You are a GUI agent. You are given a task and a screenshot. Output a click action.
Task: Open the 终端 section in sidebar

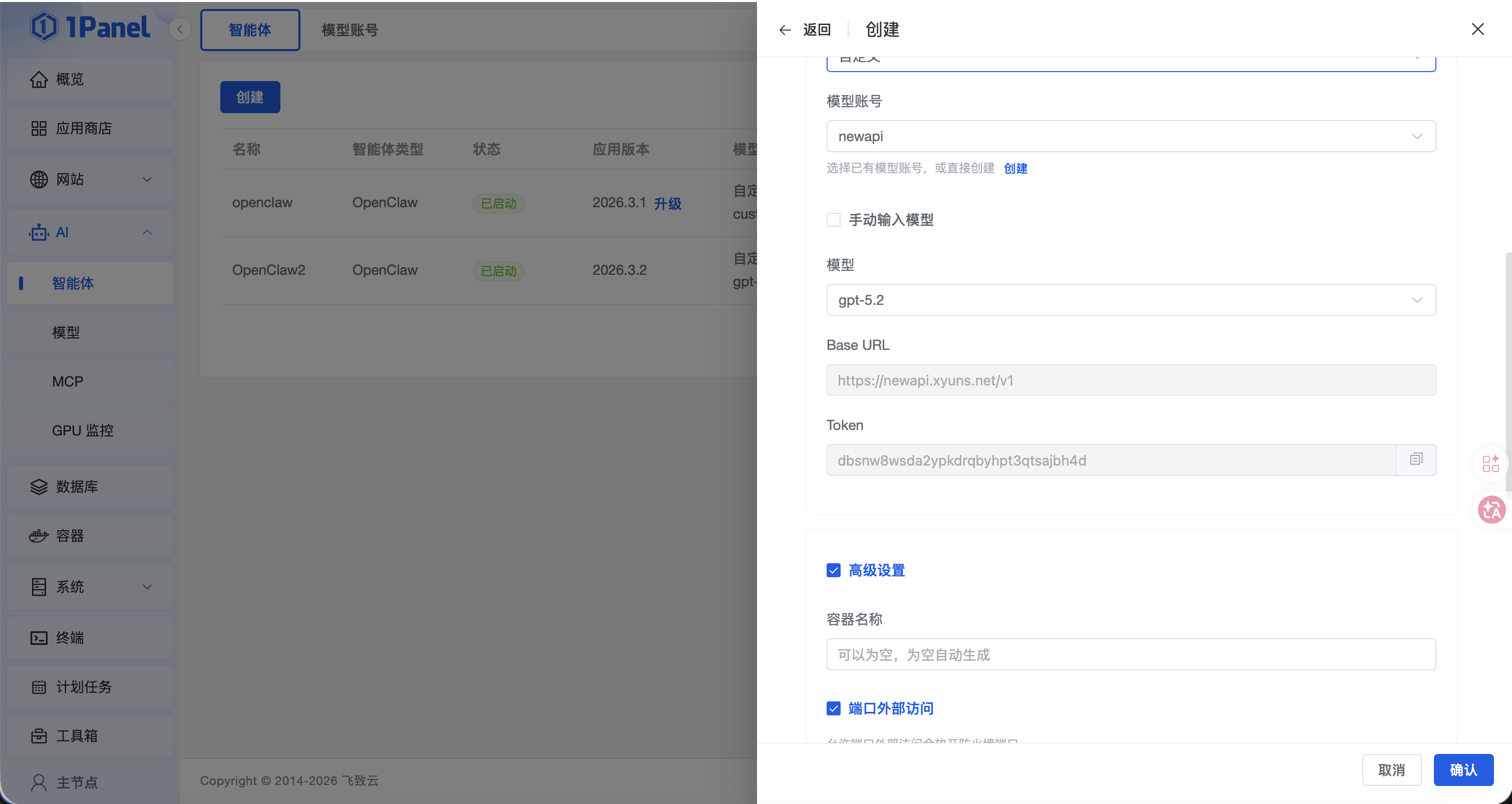click(71, 638)
